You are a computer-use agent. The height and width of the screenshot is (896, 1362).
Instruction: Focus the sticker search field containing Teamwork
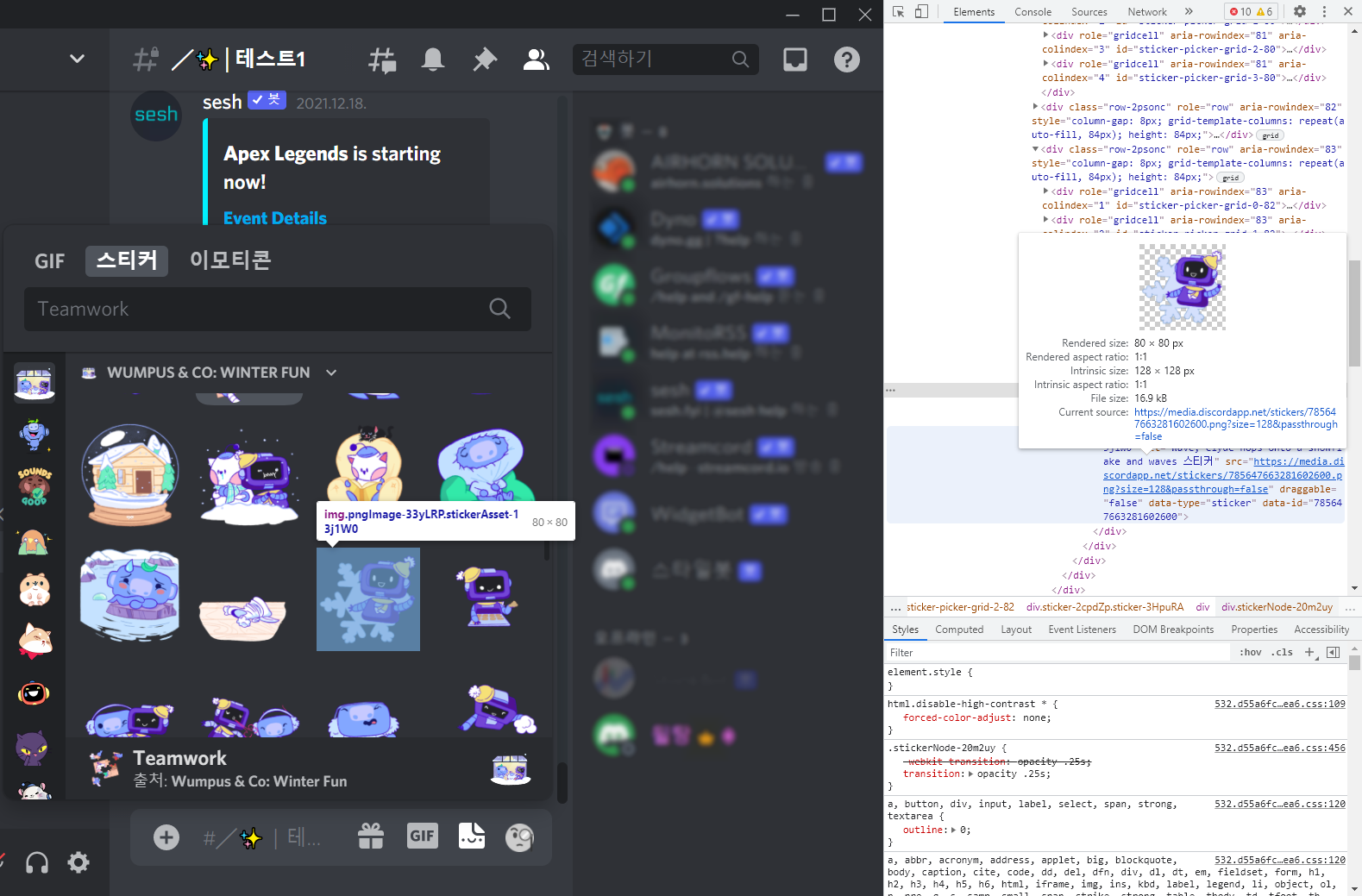click(278, 309)
